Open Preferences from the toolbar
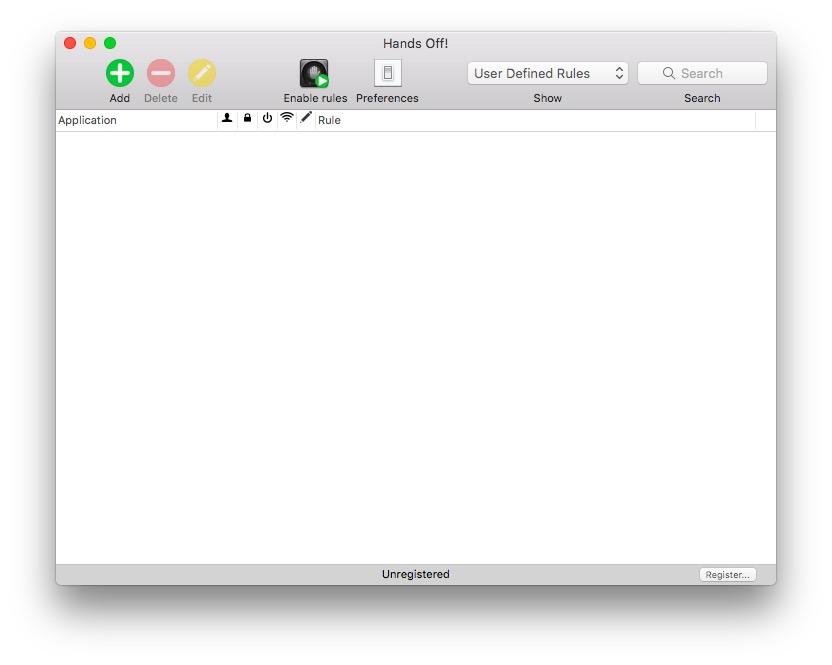This screenshot has width=832, height=665. [x=387, y=73]
